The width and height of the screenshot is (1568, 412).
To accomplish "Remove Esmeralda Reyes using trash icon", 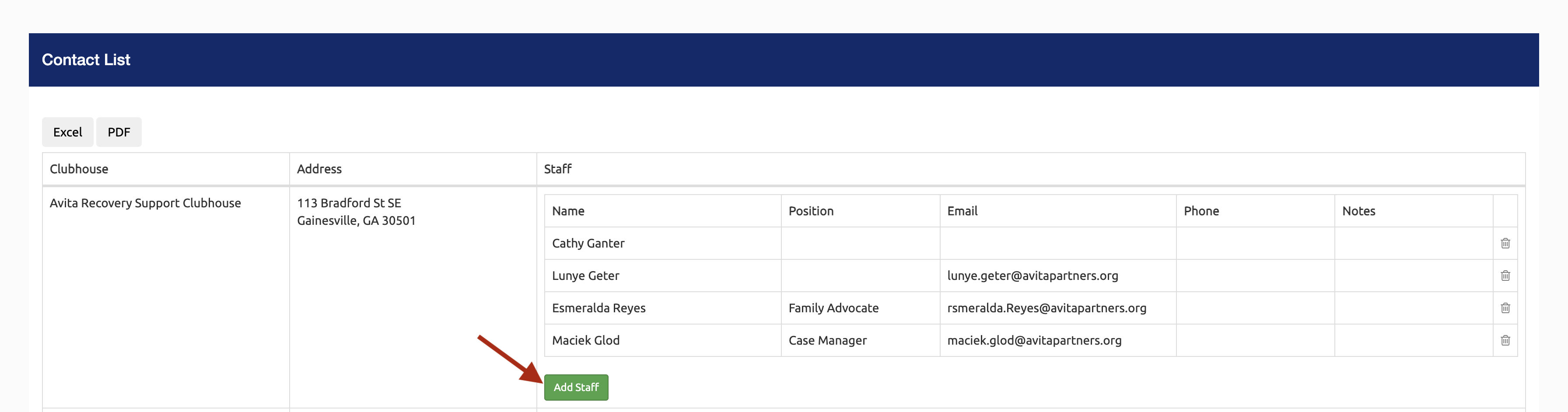I will tap(1505, 308).
